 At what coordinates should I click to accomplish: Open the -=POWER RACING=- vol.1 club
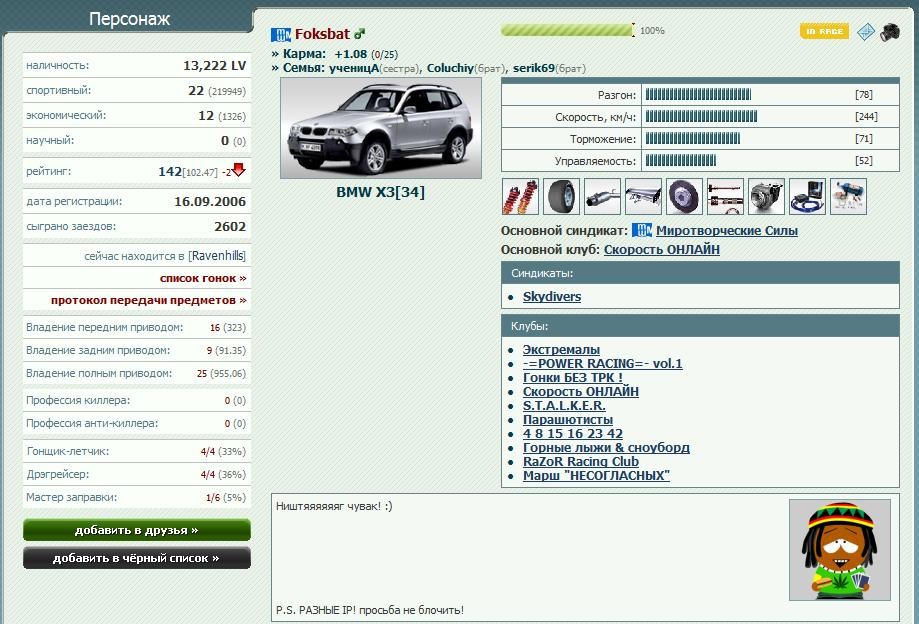click(603, 364)
